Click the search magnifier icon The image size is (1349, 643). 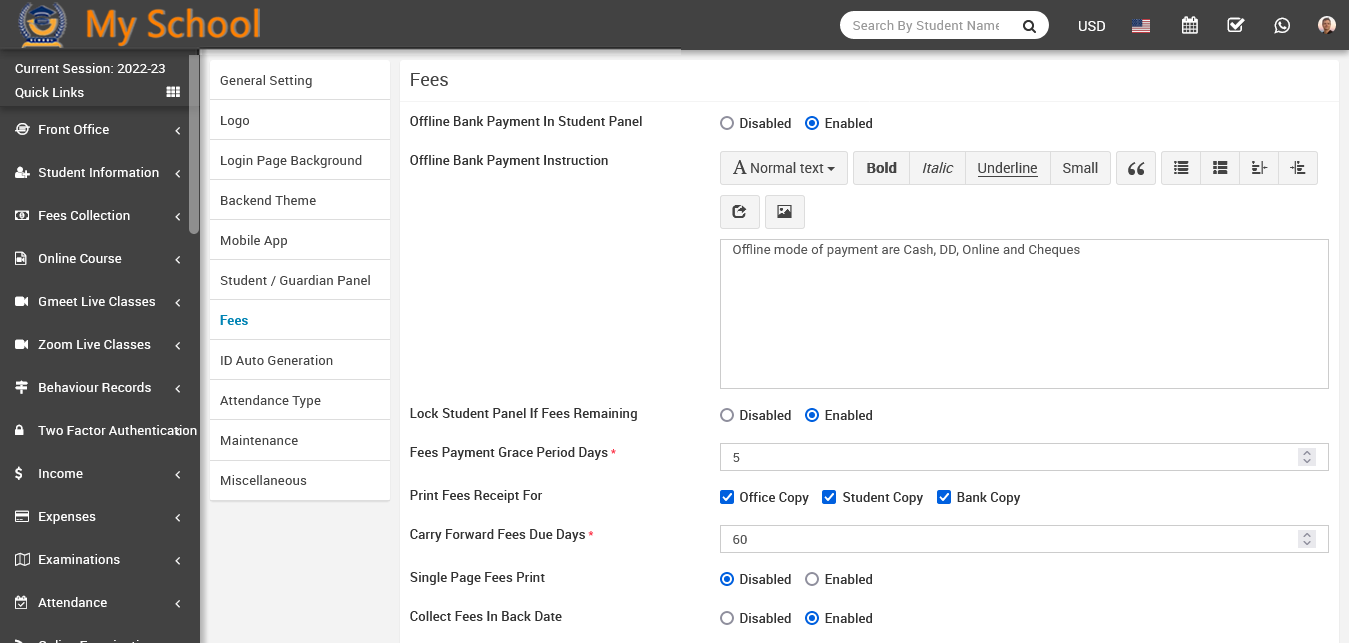tap(1029, 26)
